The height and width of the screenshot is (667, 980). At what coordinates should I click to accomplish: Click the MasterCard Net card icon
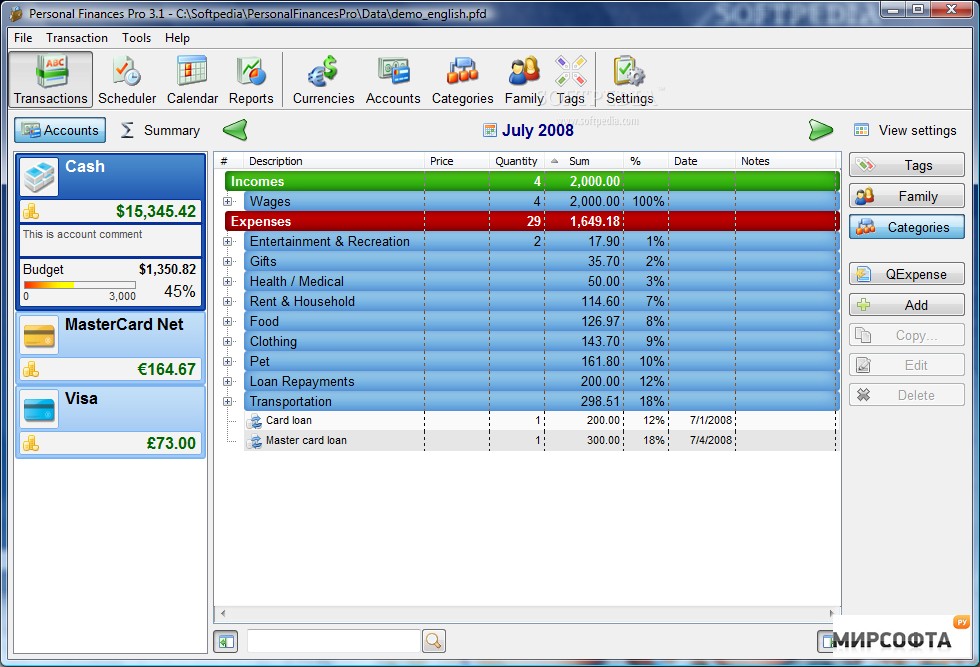coord(39,335)
